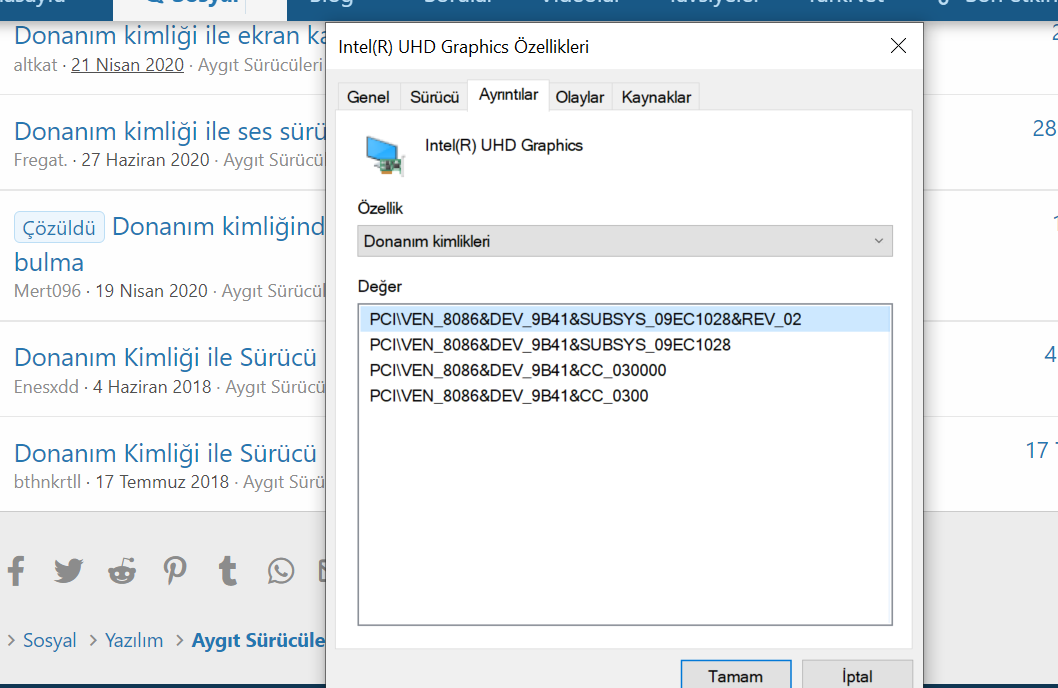Open the Olaylar tab

pos(580,97)
